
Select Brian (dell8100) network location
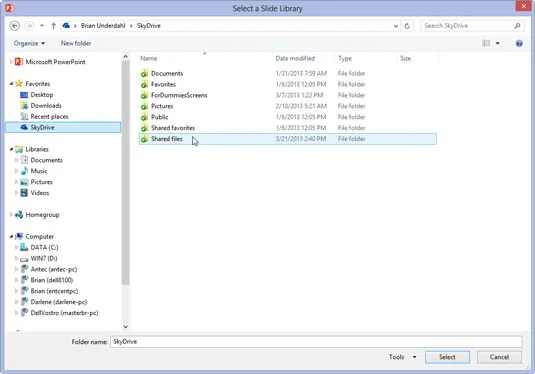point(52,280)
